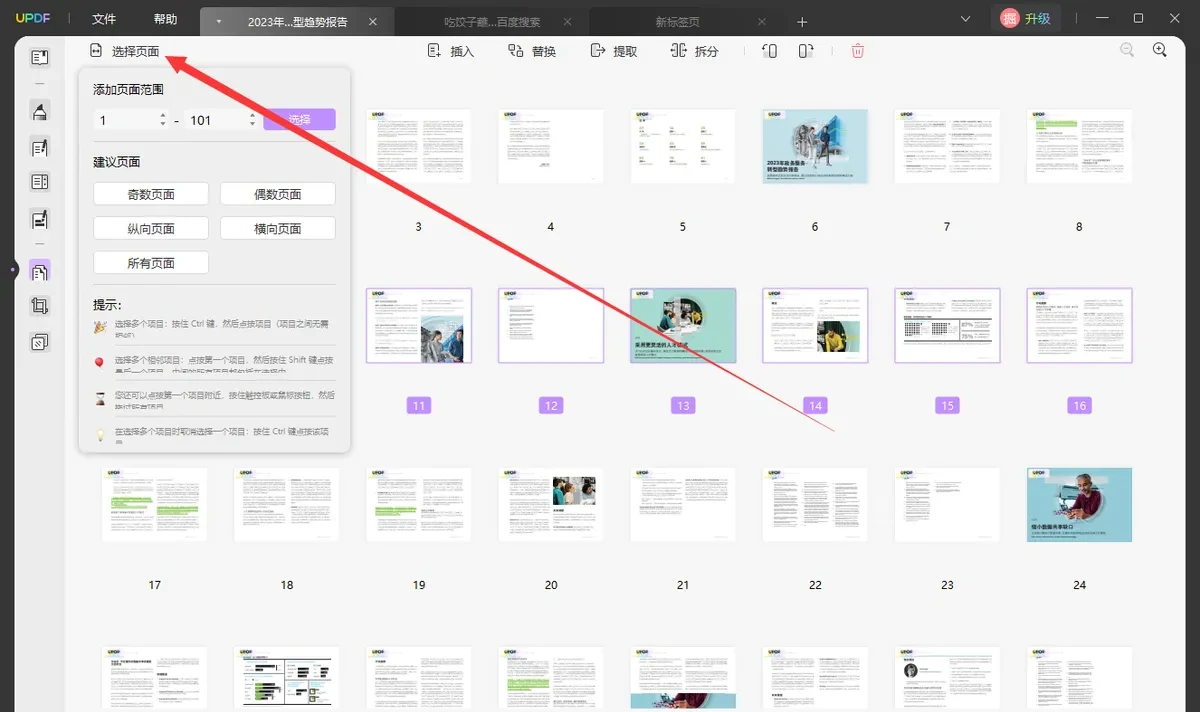The height and width of the screenshot is (712, 1200).
Task: Click the 奇数页面 button
Action: pos(151,195)
